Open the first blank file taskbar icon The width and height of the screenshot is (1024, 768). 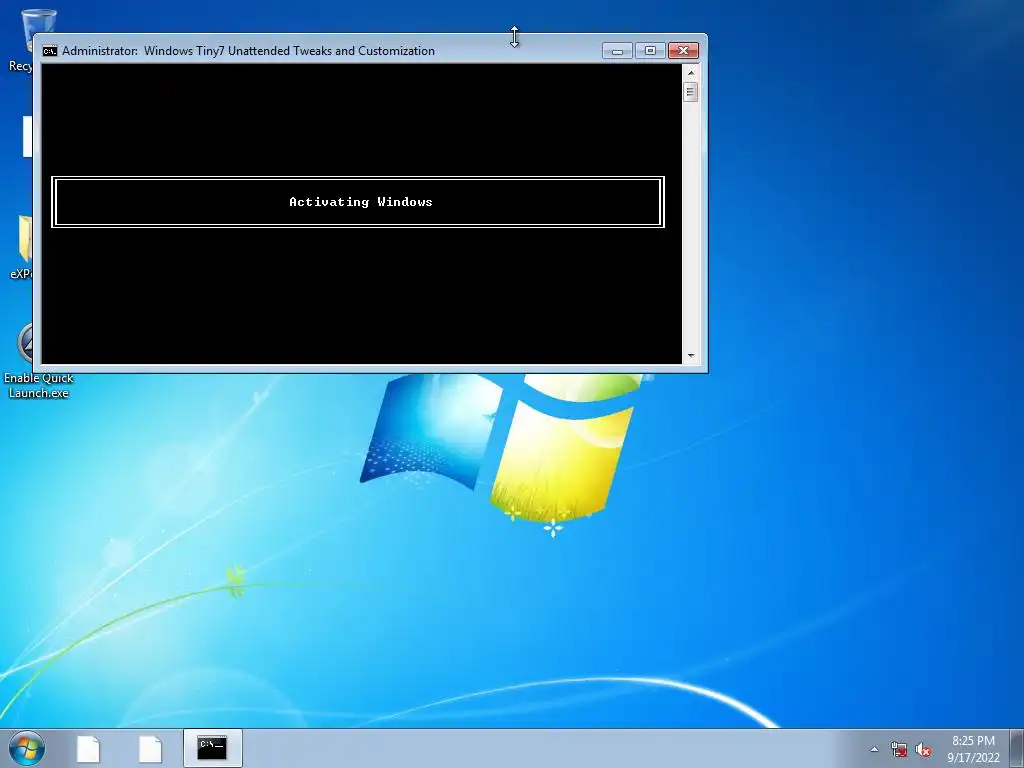[x=88, y=748]
